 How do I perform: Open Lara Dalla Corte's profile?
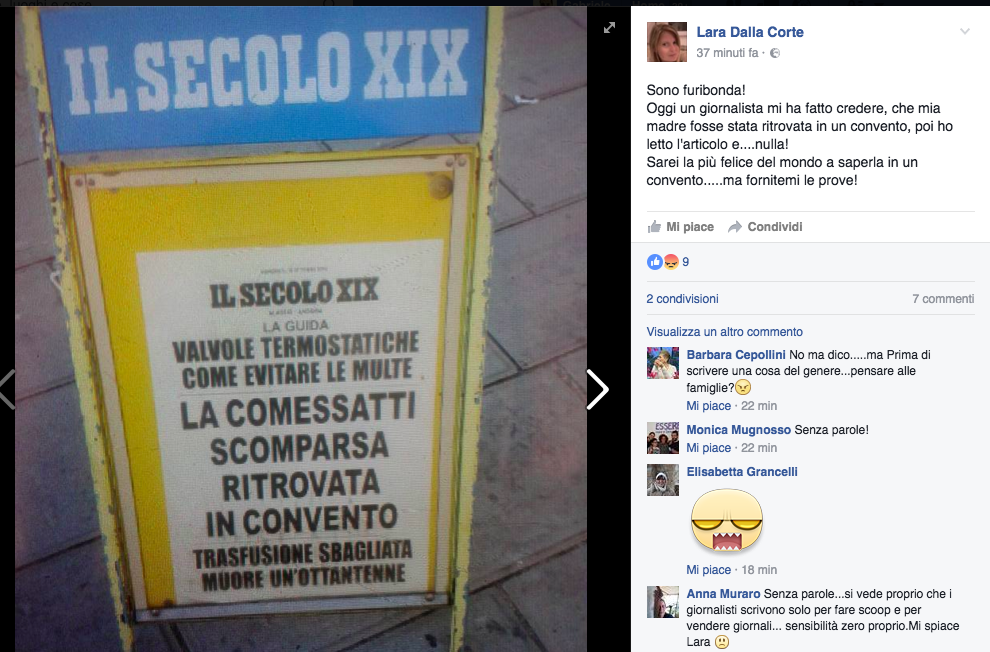750,32
